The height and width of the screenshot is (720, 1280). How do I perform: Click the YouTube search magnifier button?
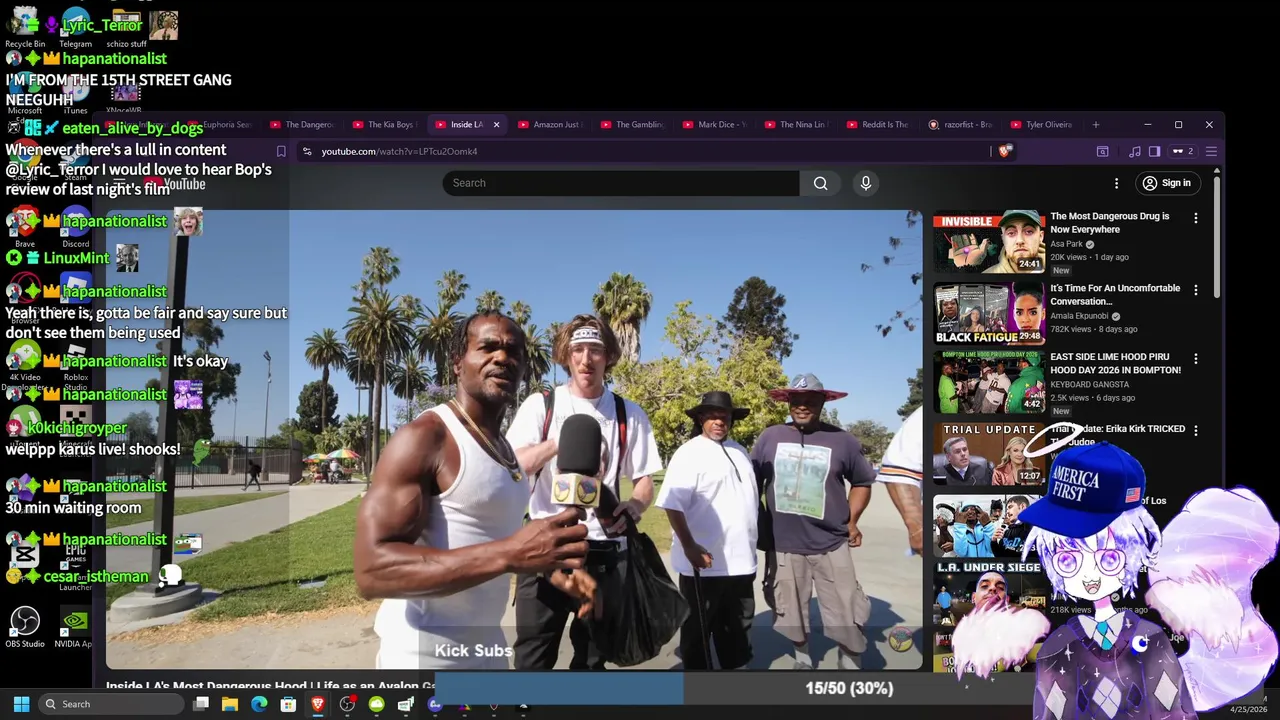(x=820, y=183)
